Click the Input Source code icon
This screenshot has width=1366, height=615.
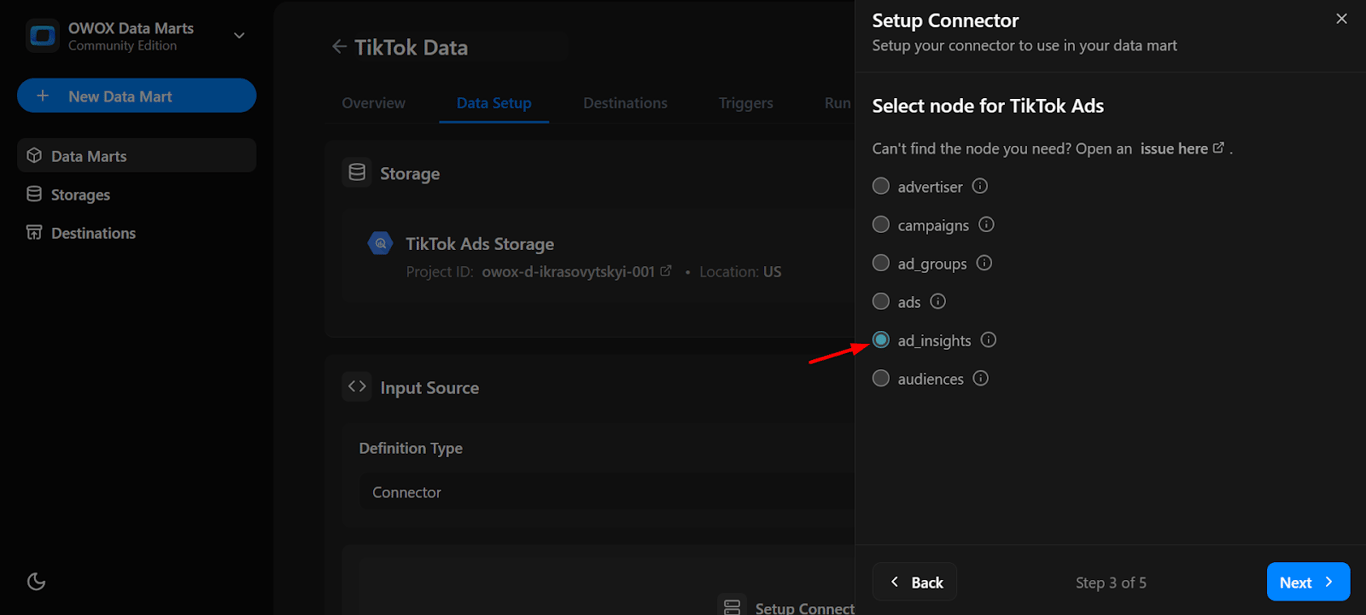[357, 387]
